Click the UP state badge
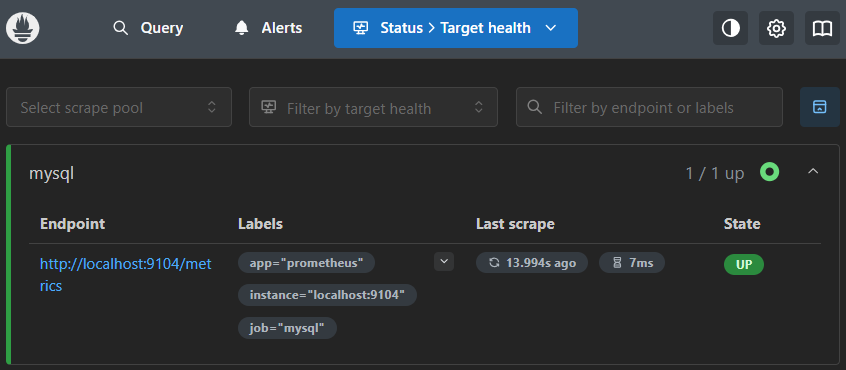 743,265
